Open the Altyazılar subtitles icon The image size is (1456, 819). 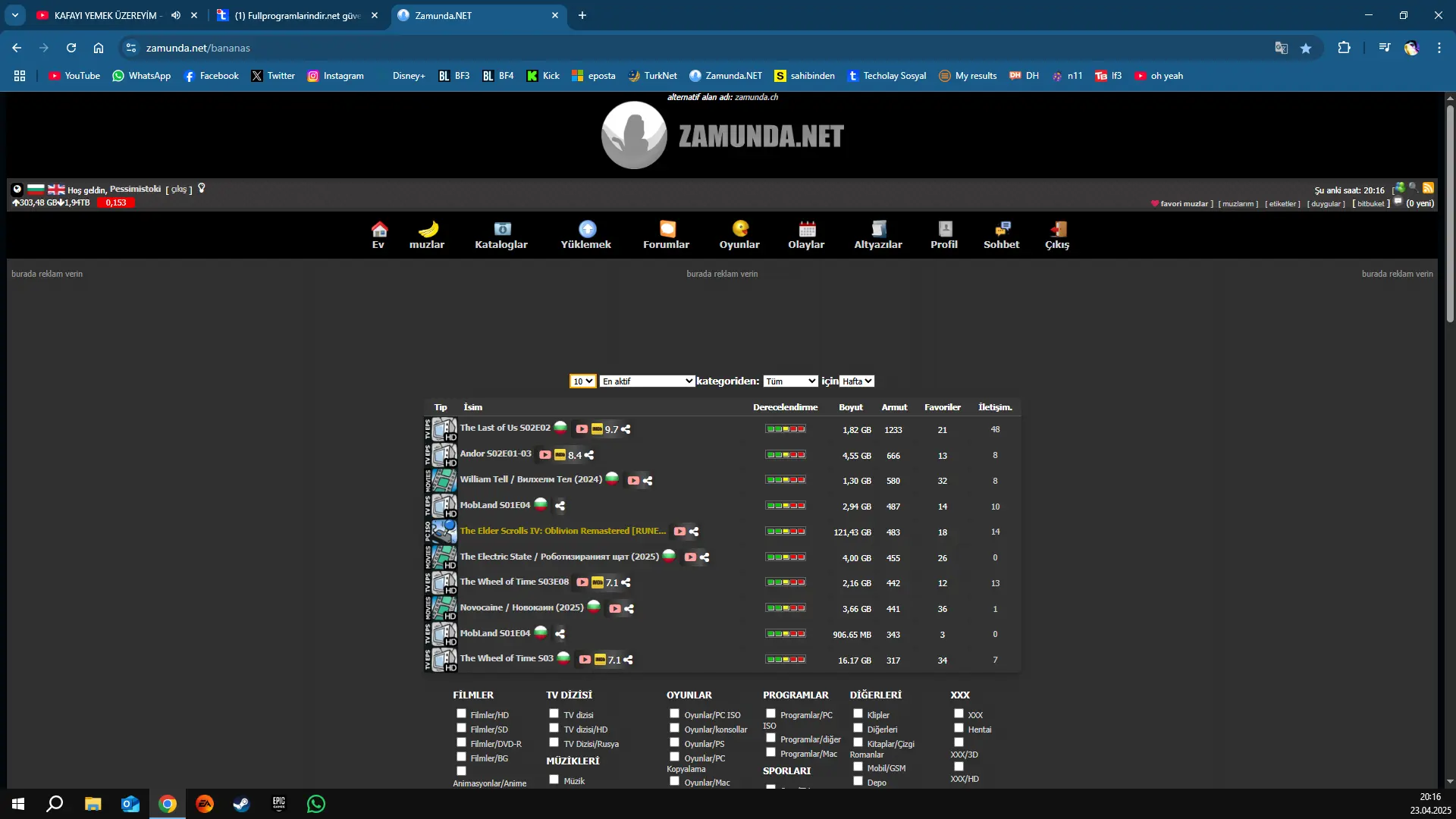tap(879, 229)
